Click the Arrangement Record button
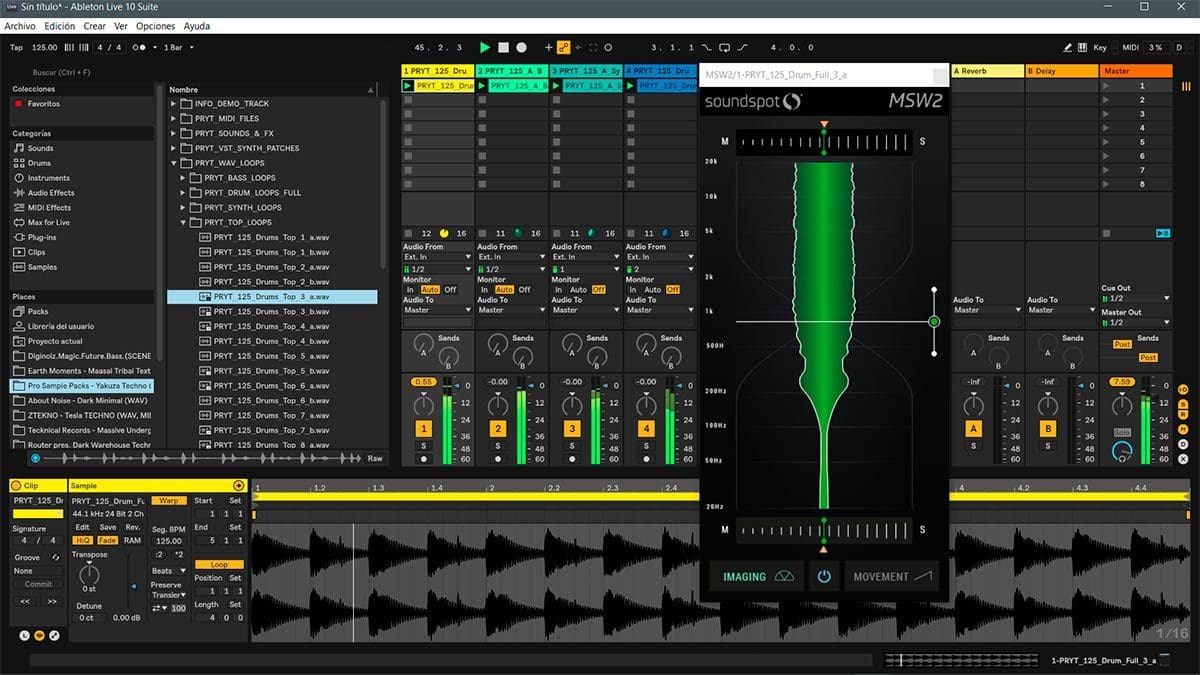Image resolution: width=1200 pixels, height=675 pixels. coord(521,47)
